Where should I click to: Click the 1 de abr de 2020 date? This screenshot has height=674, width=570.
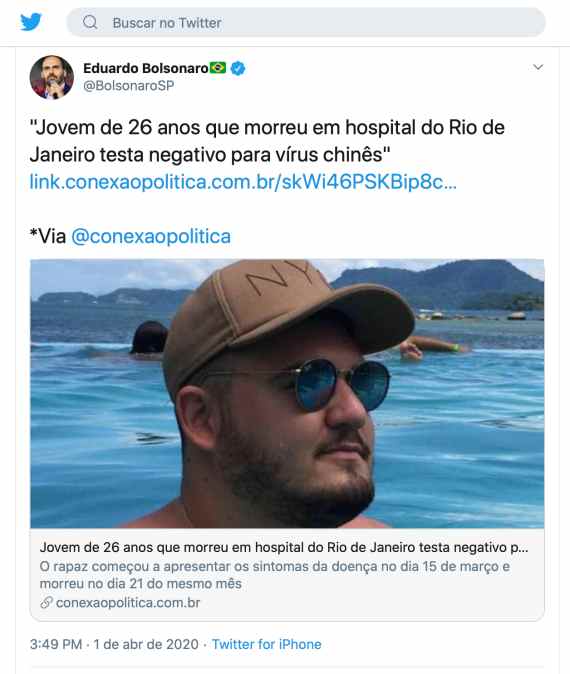tap(146, 644)
